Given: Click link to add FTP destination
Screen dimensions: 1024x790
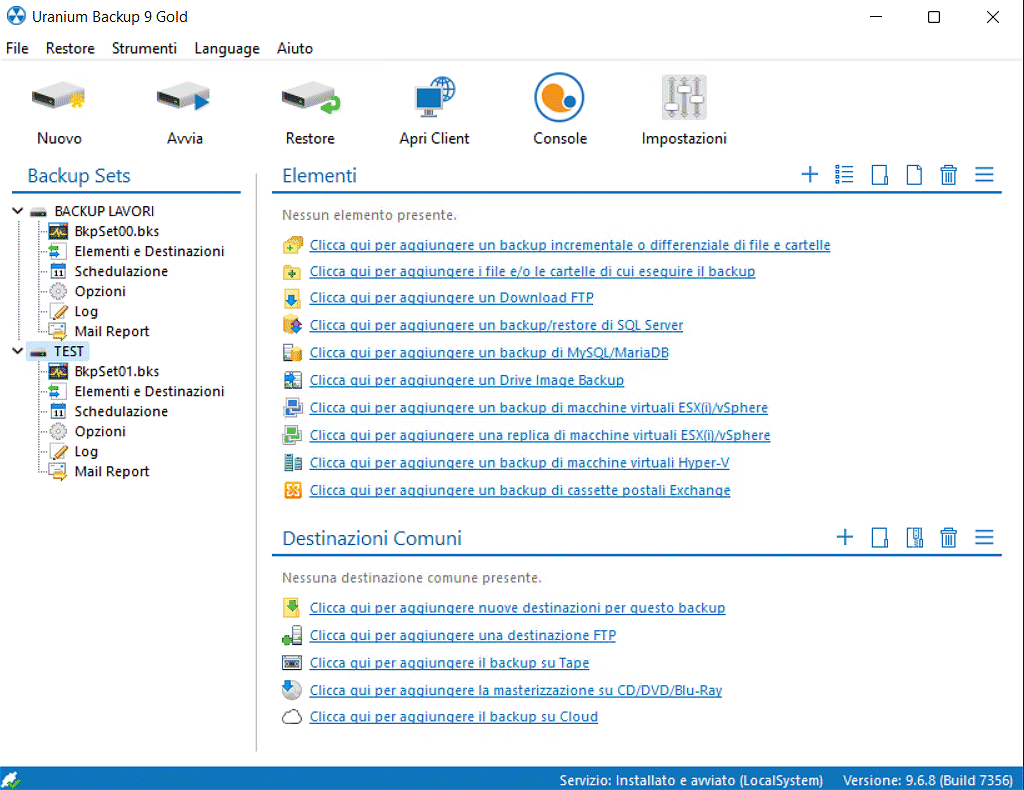Looking at the screenshot, I should pos(462,635).
